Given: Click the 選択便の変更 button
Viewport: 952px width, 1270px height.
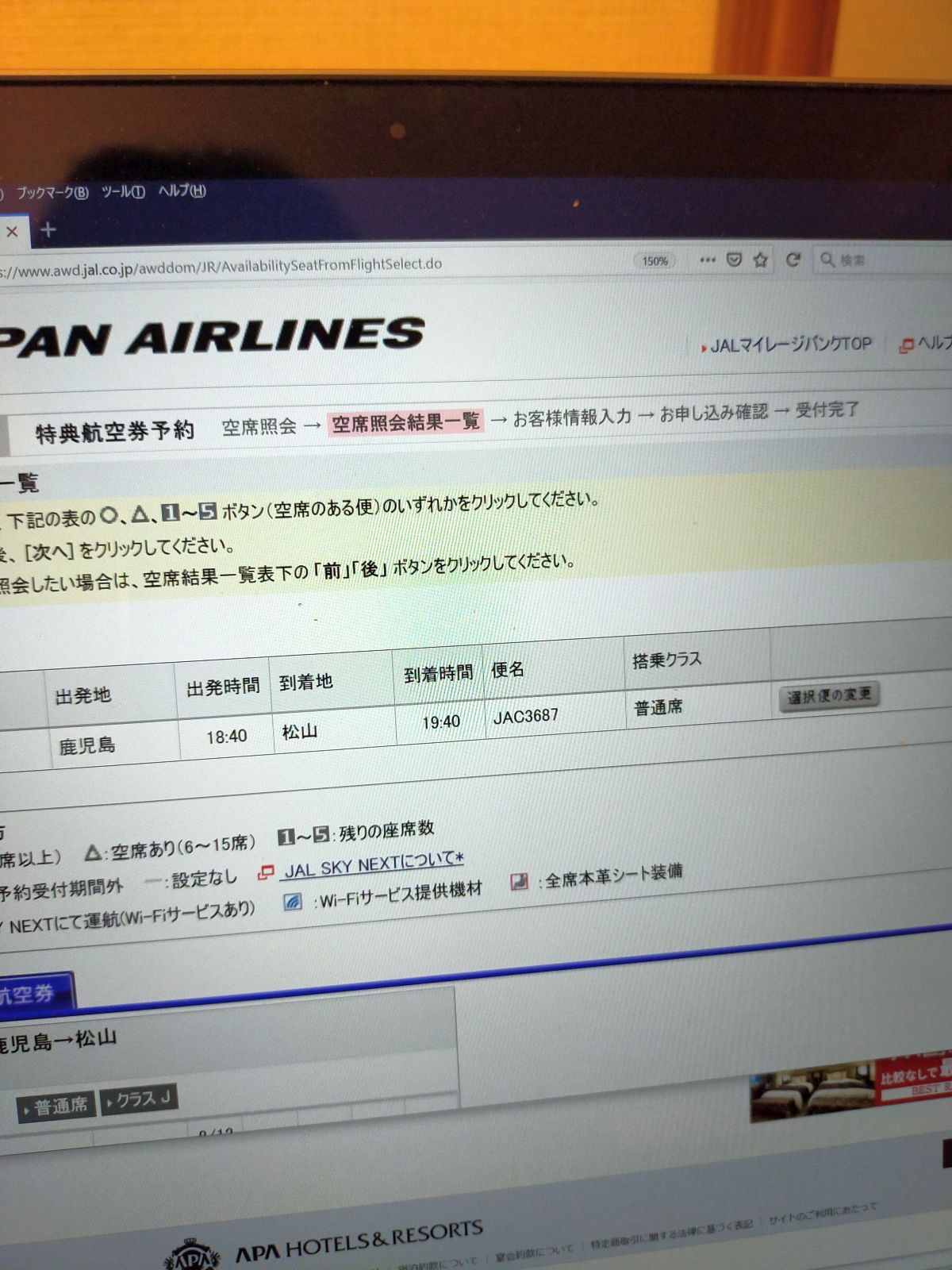Looking at the screenshot, I should (829, 695).
